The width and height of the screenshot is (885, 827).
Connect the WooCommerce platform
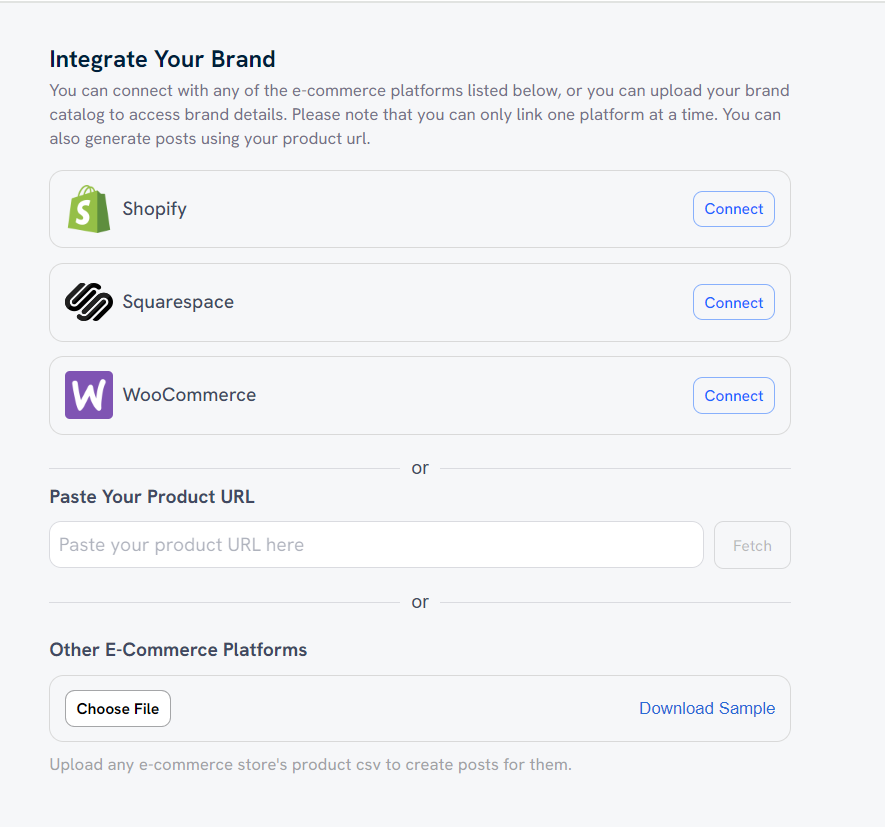pyautogui.click(x=734, y=396)
